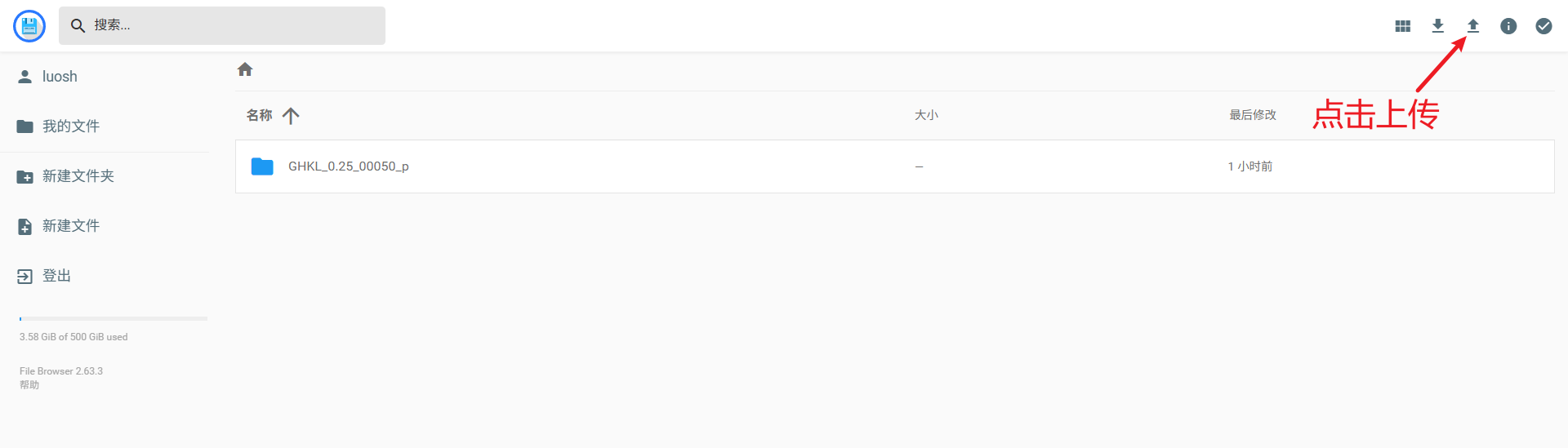The image size is (1568, 448).
Task: Sort by name column header 名称
Action: [260, 116]
